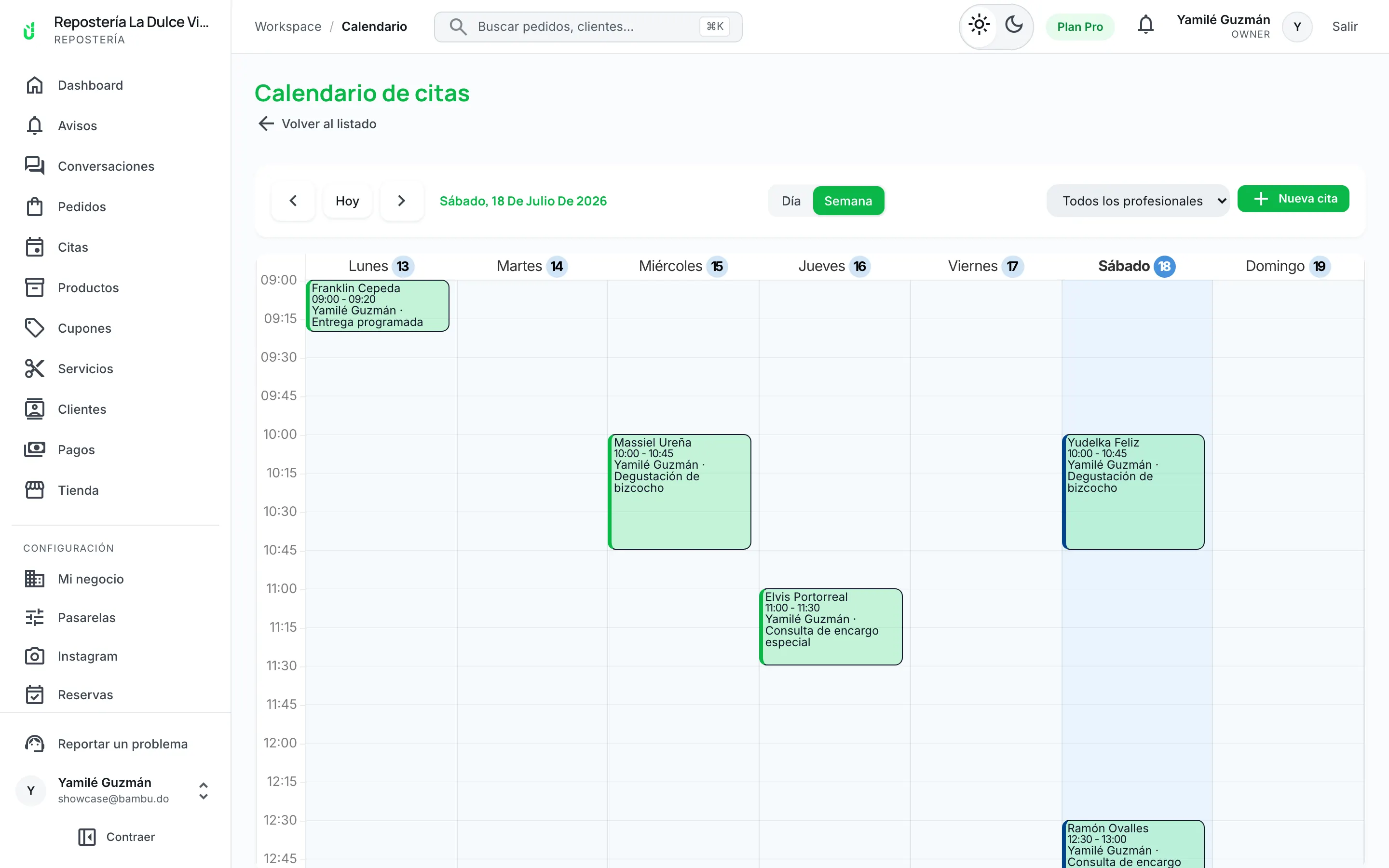Open the Productos box icon
This screenshot has width=1389, height=868.
tap(34, 287)
